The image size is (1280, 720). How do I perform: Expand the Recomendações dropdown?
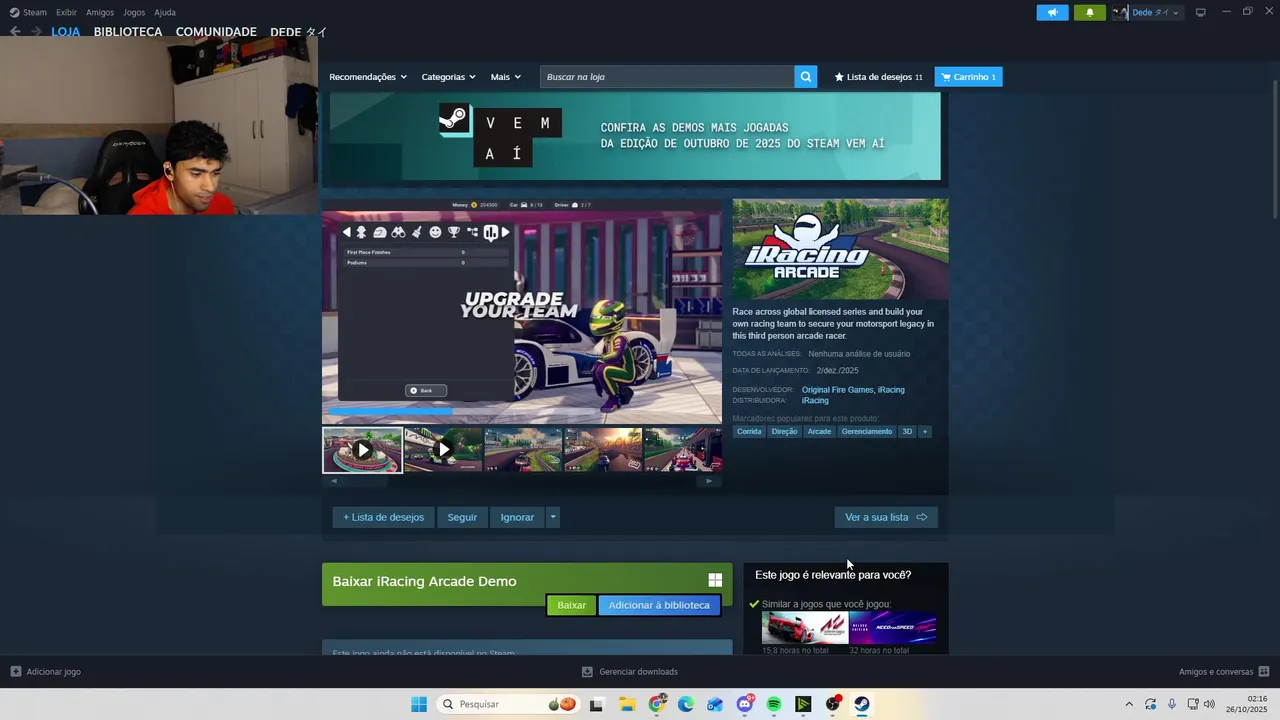[x=368, y=77]
